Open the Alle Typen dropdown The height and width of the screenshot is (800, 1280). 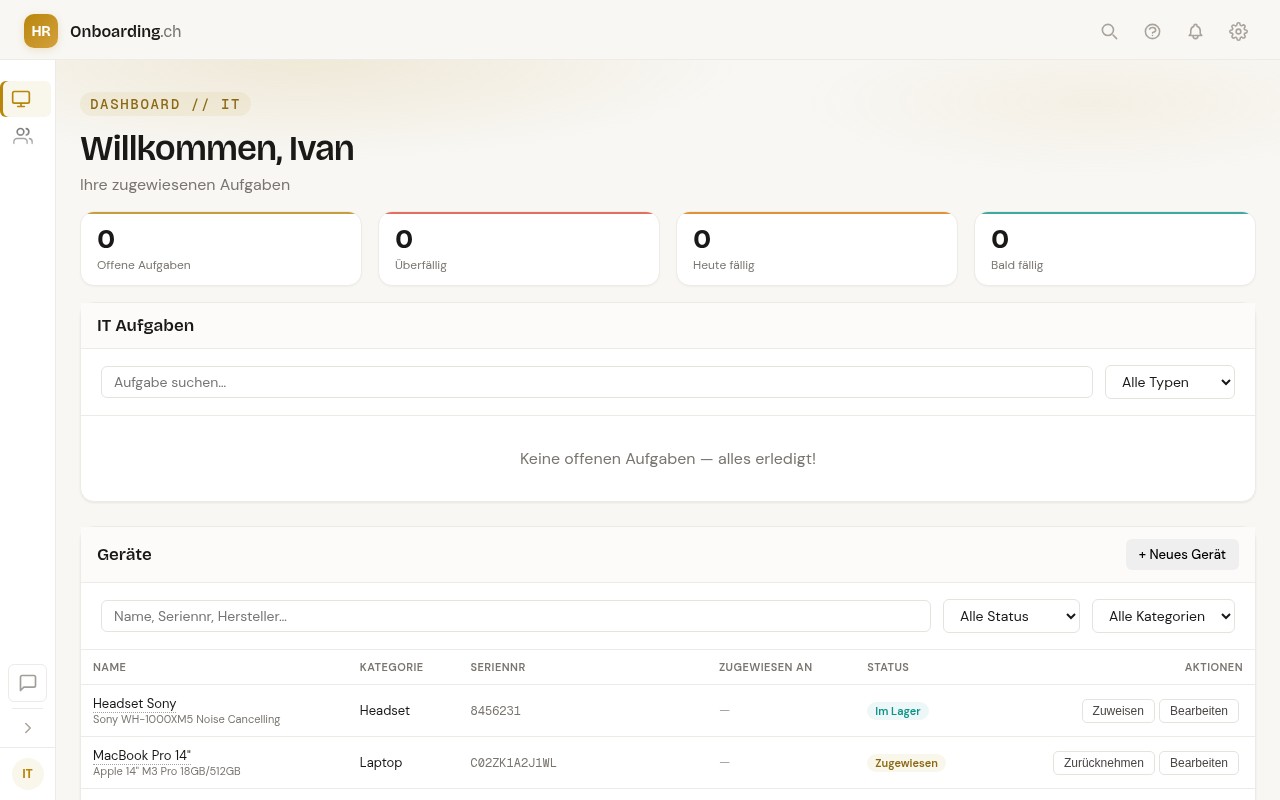(x=1170, y=382)
